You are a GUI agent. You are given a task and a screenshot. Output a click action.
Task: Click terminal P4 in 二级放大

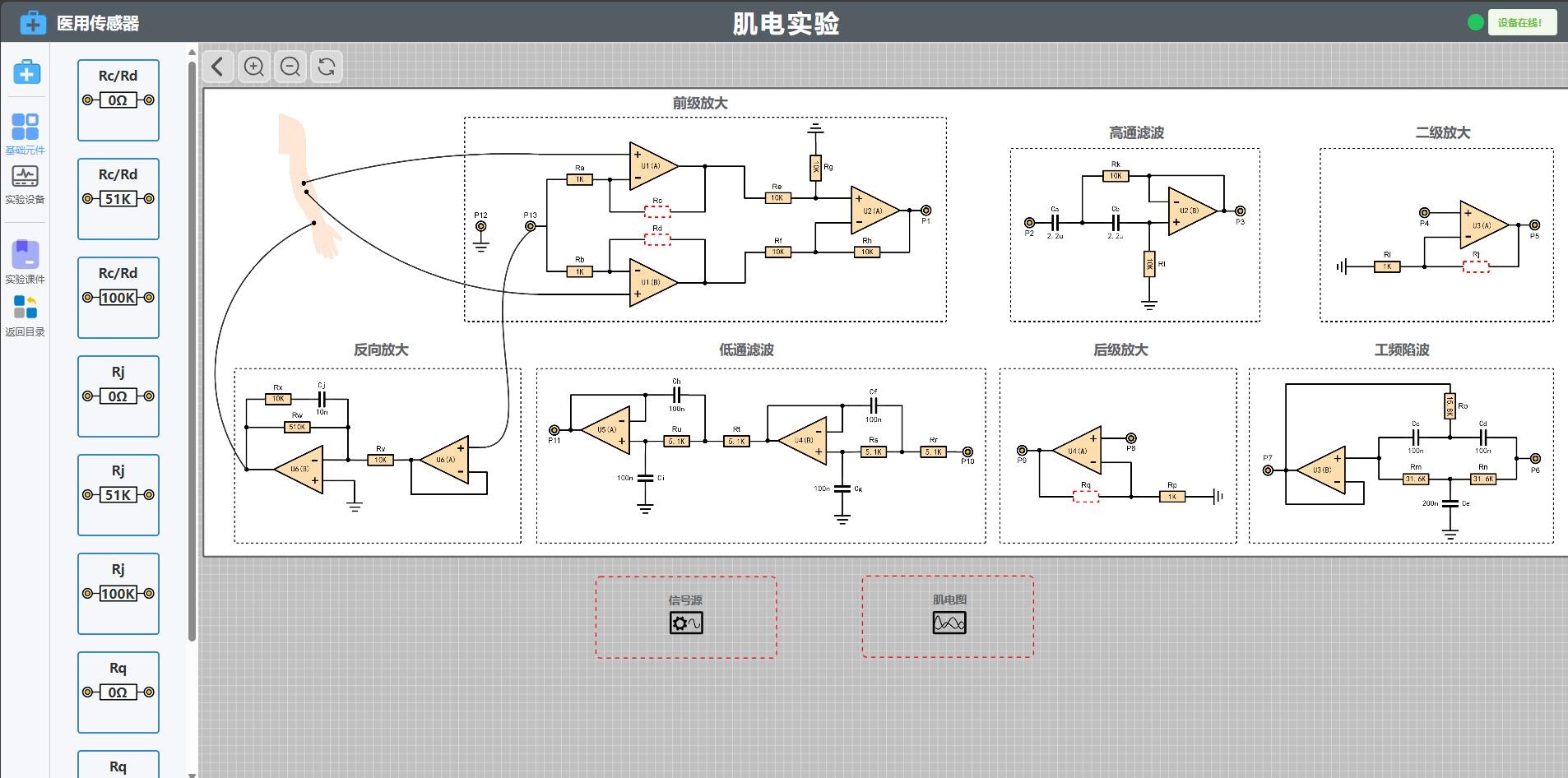[1424, 212]
